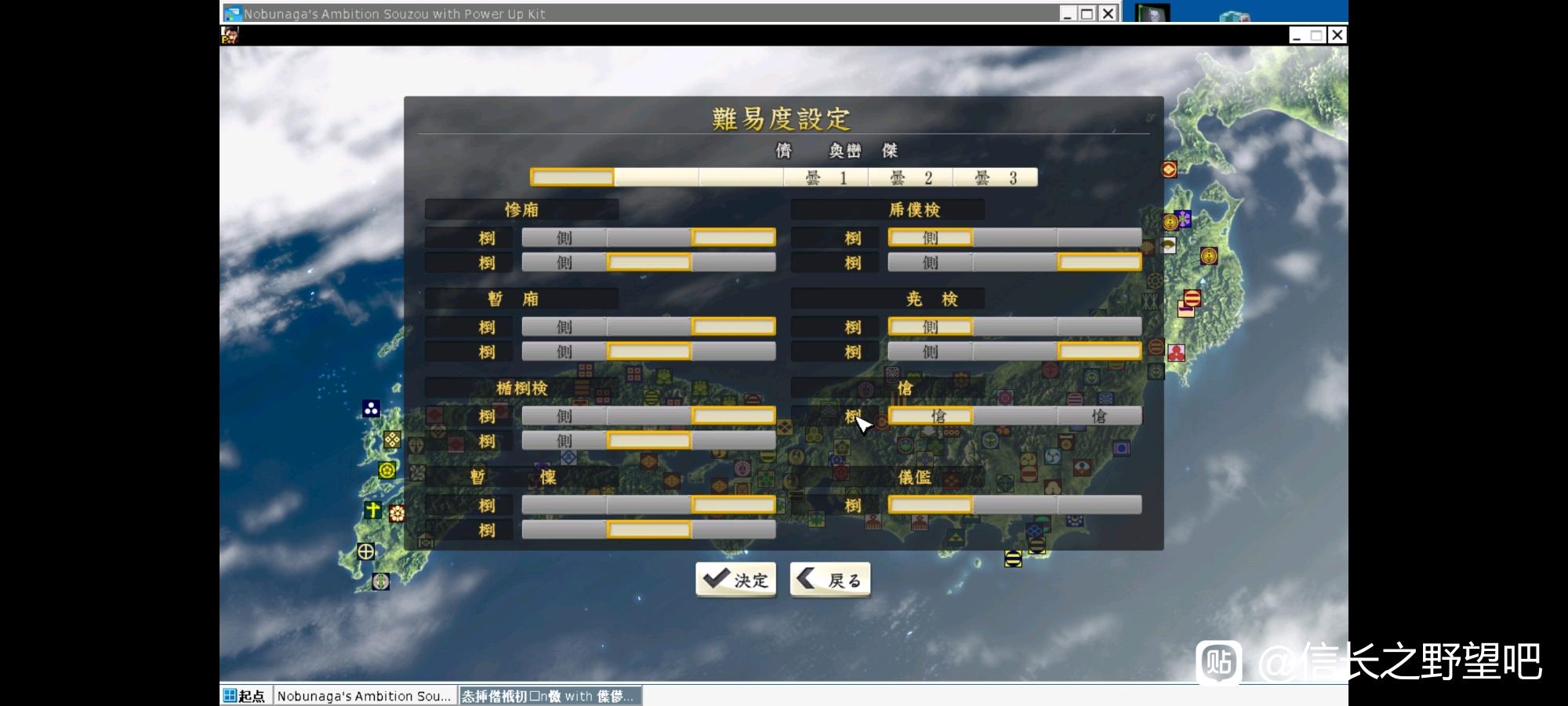
Task: Select the last option in the '儀儖' row
Action: click(x=1100, y=505)
